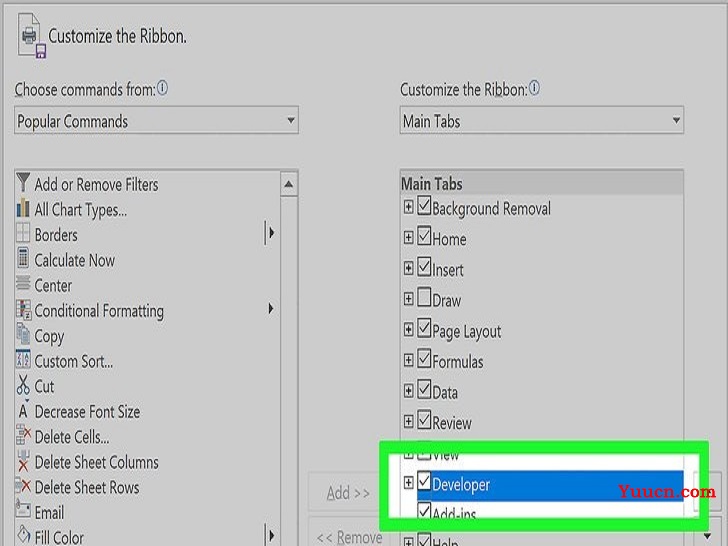Click the Custom Sort icon
The height and width of the screenshot is (546, 728).
click(23, 359)
